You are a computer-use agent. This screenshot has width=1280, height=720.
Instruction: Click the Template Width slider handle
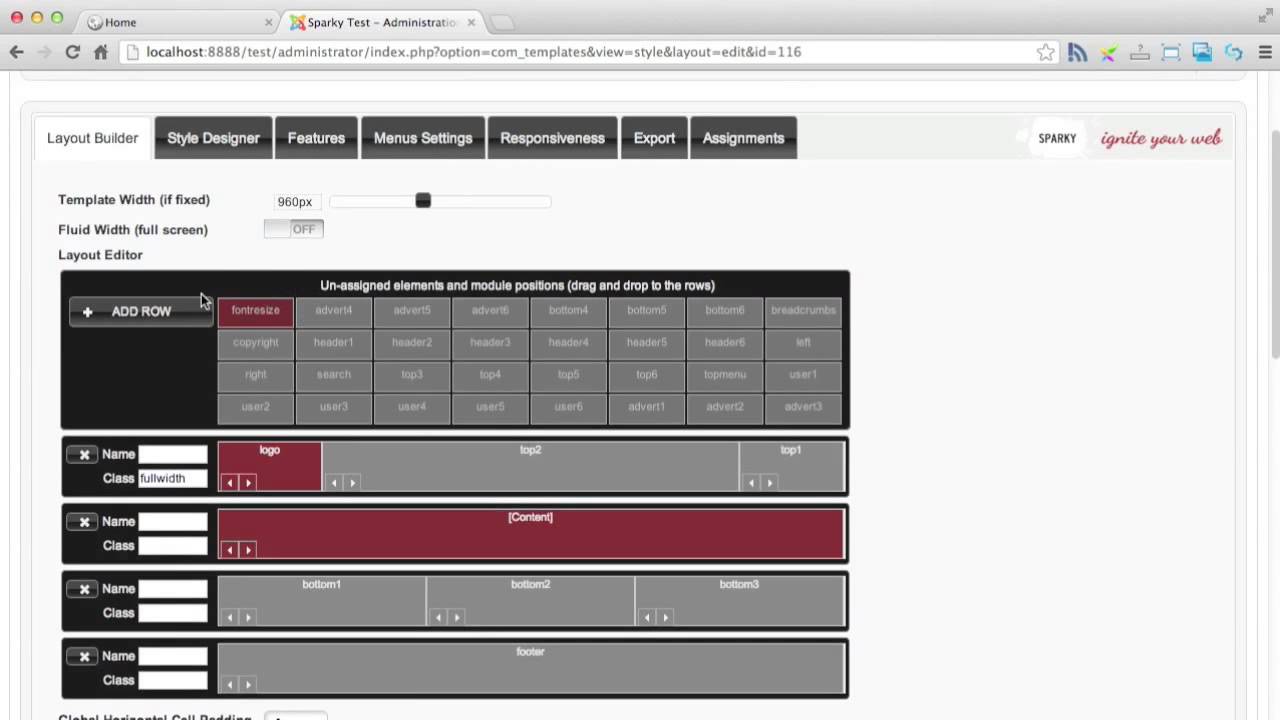coord(423,201)
